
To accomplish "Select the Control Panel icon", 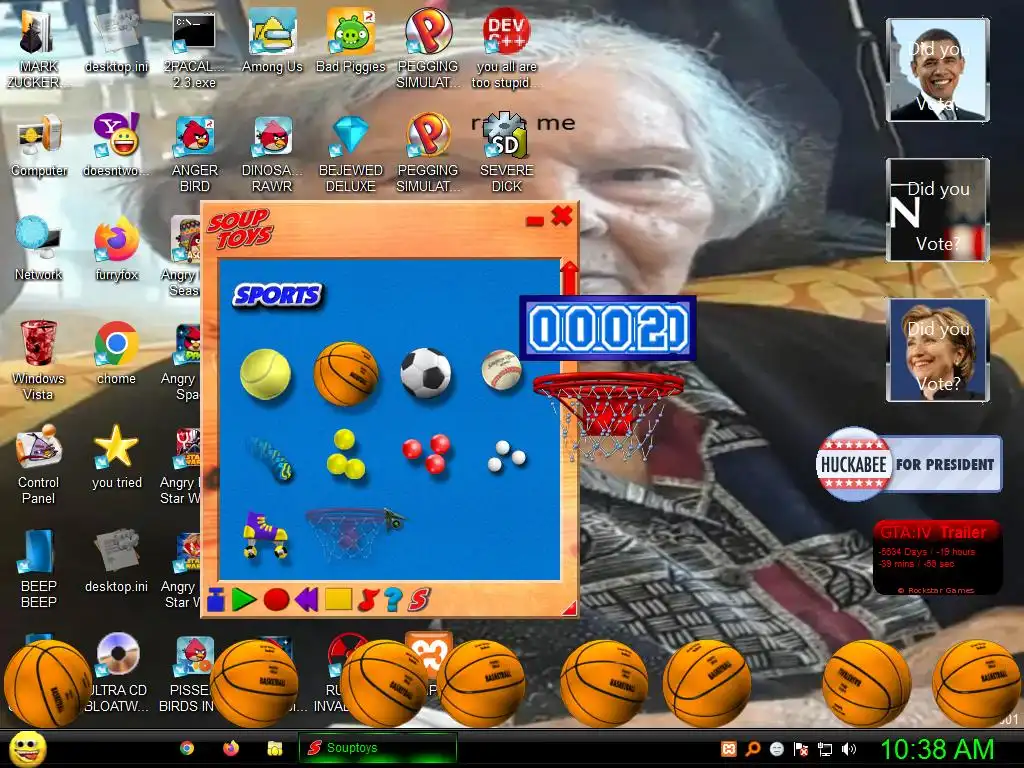I will click(39, 464).
